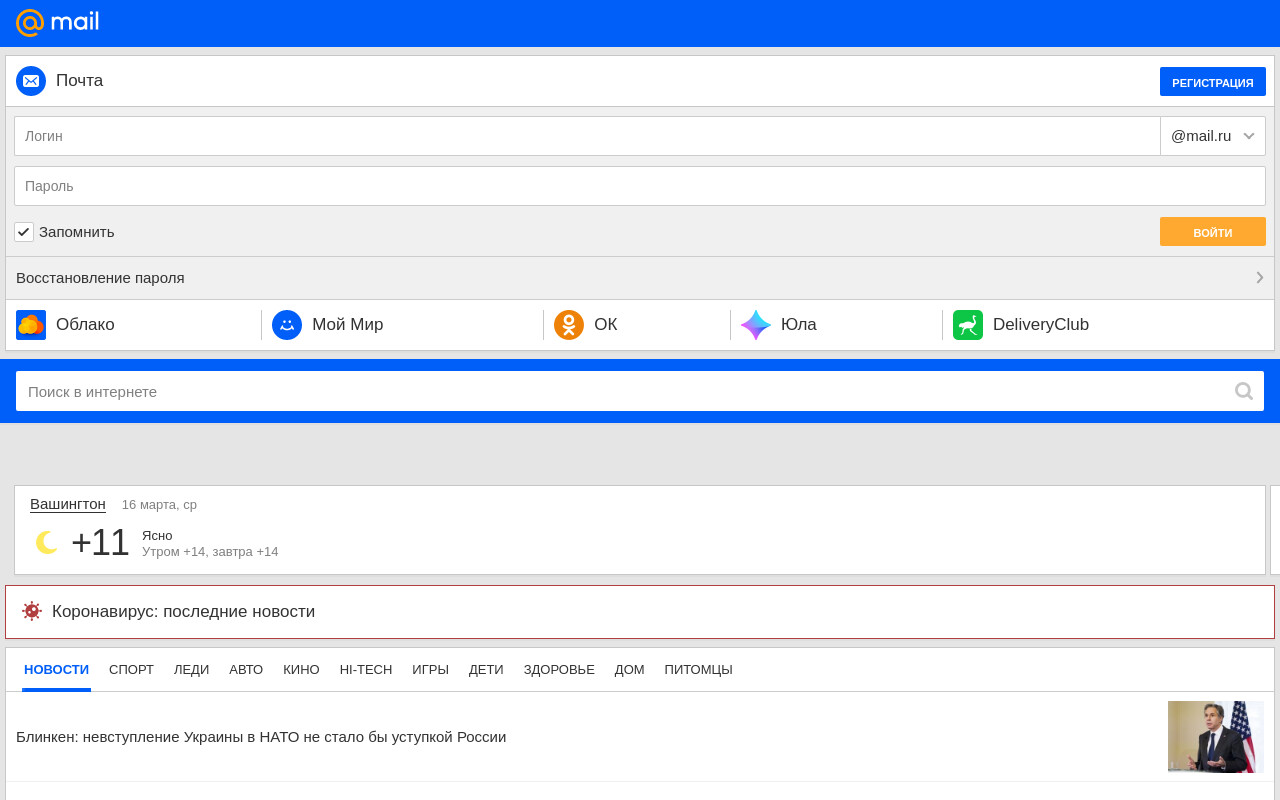Switch to the НОВОСТИ tab
This screenshot has height=800, width=1280.
57,670
